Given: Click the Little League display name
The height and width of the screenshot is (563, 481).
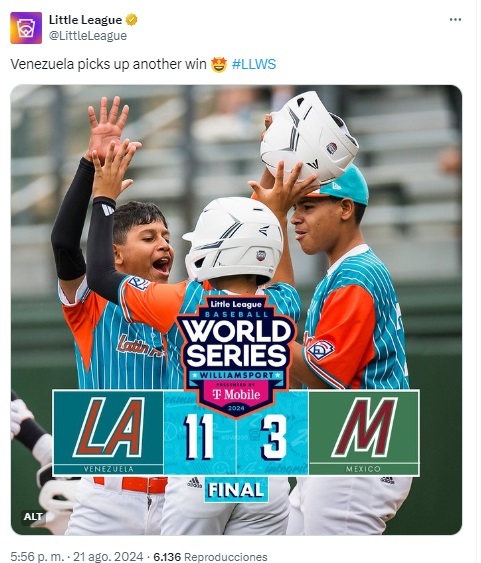Looking at the screenshot, I should pyautogui.click(x=85, y=20).
